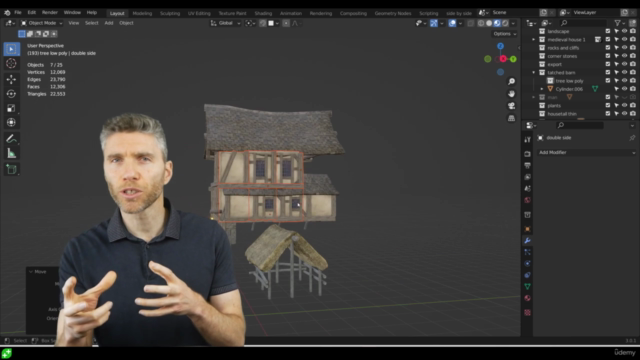640x360 pixels.
Task: Open the viewport Add menu
Action: click(109, 23)
